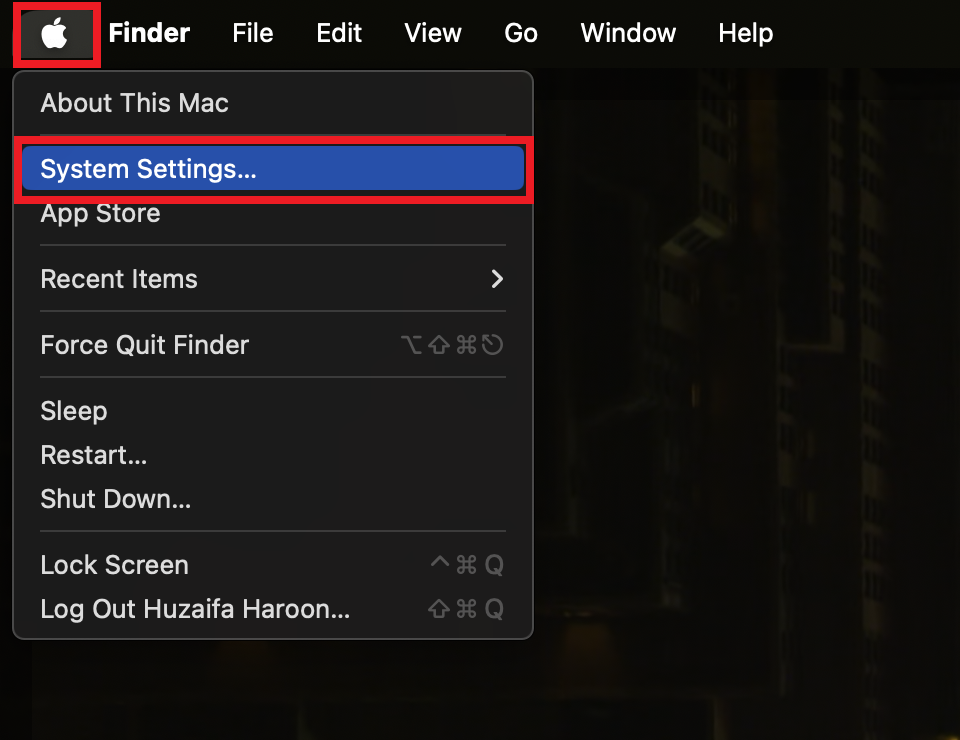The width and height of the screenshot is (960, 740).
Task: Open the Help menu
Action: [x=745, y=33]
